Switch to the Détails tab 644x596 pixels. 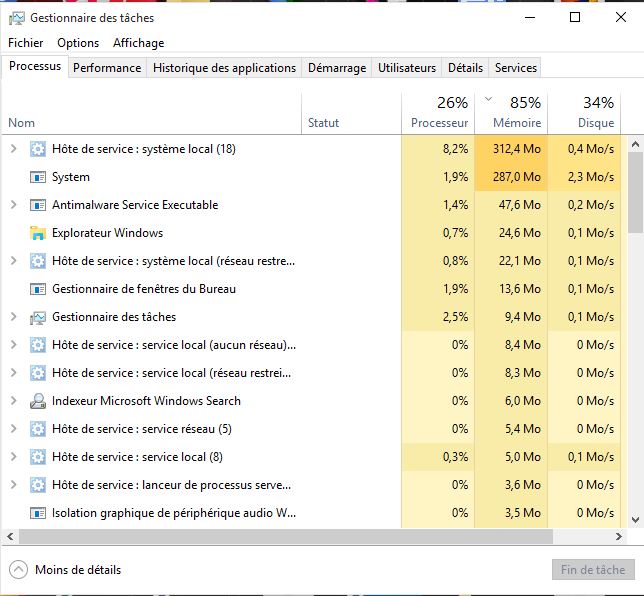[x=465, y=68]
